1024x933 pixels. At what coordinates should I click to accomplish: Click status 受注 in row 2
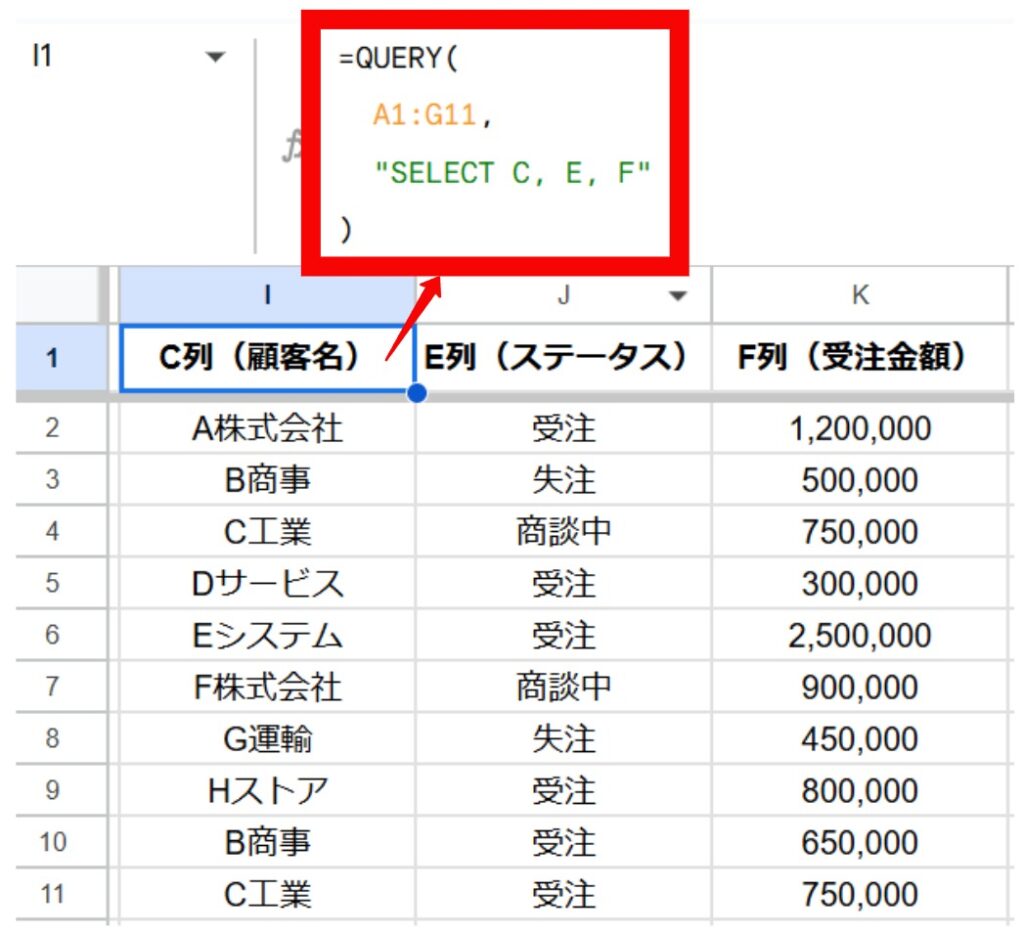coord(564,428)
